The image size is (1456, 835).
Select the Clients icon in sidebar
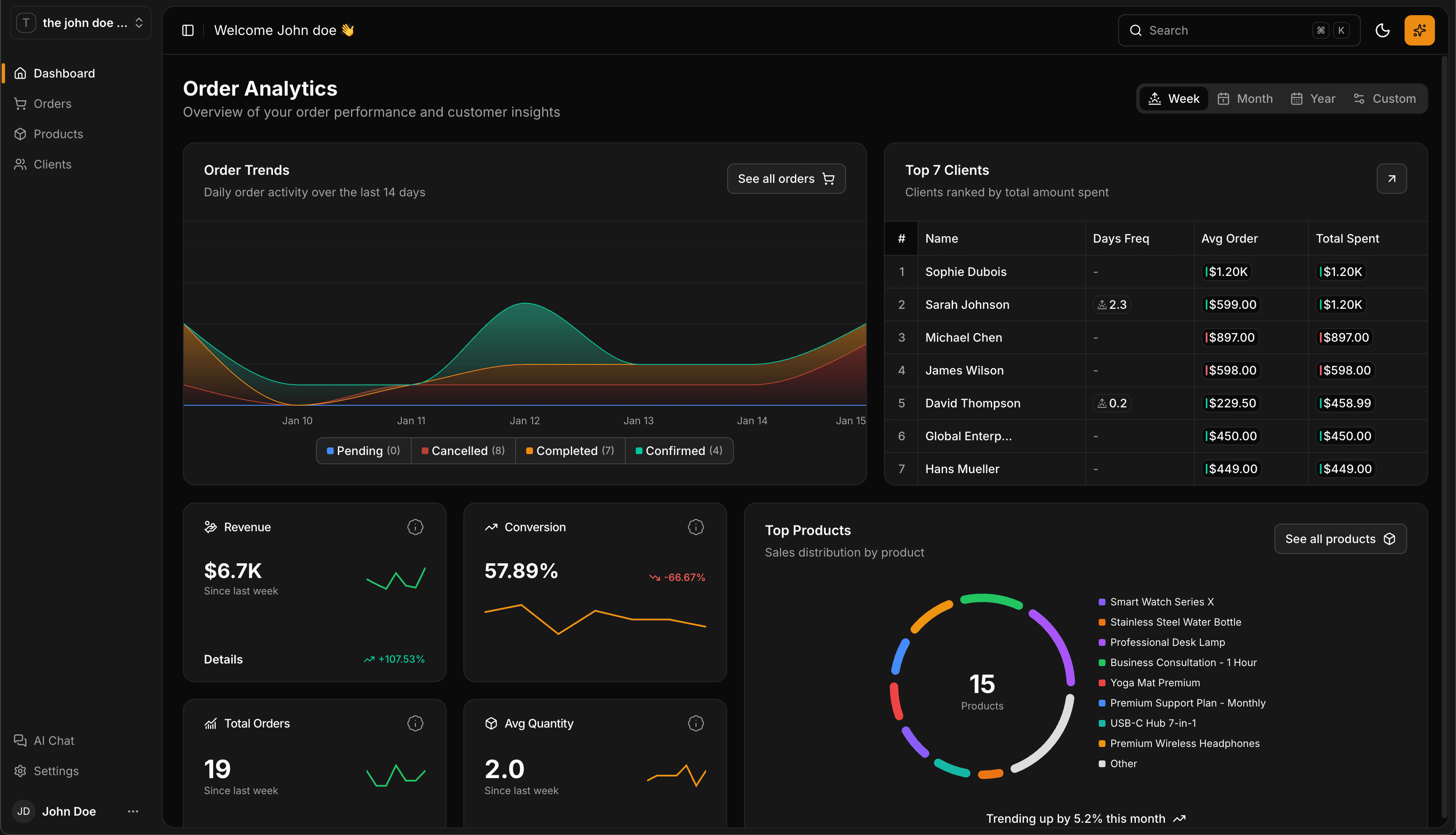pyautogui.click(x=21, y=164)
